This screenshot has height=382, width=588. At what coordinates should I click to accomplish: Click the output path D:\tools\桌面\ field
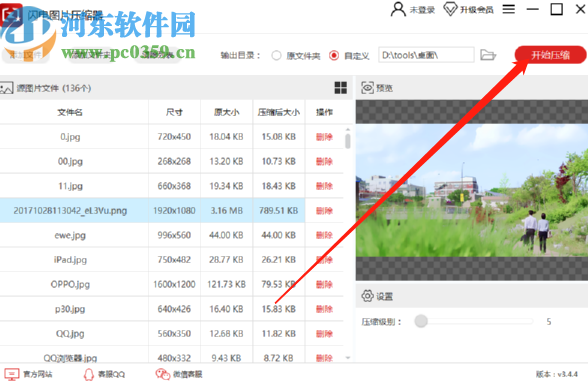pos(426,55)
